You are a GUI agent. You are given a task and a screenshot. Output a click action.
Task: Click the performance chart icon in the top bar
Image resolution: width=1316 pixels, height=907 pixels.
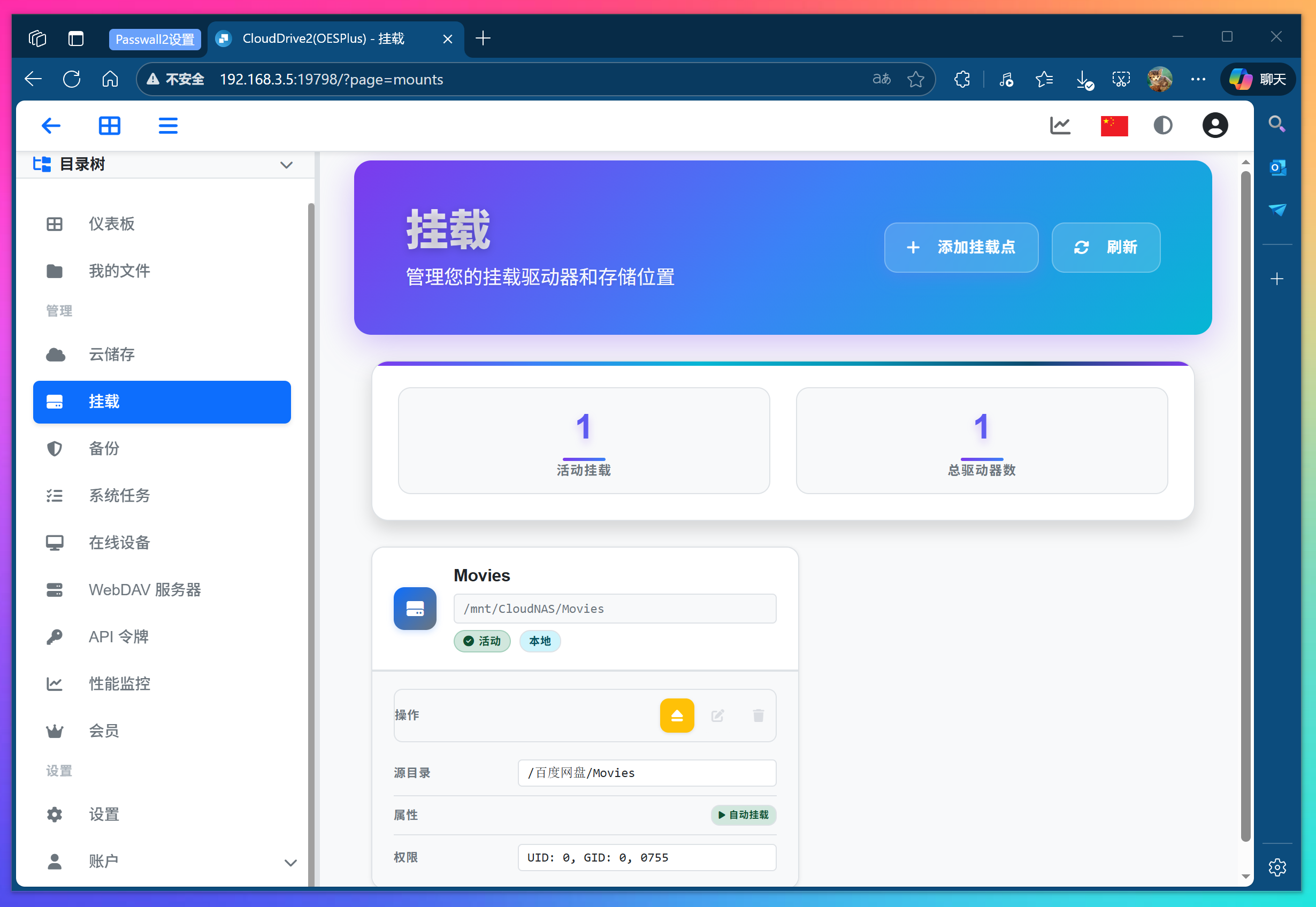(1060, 125)
